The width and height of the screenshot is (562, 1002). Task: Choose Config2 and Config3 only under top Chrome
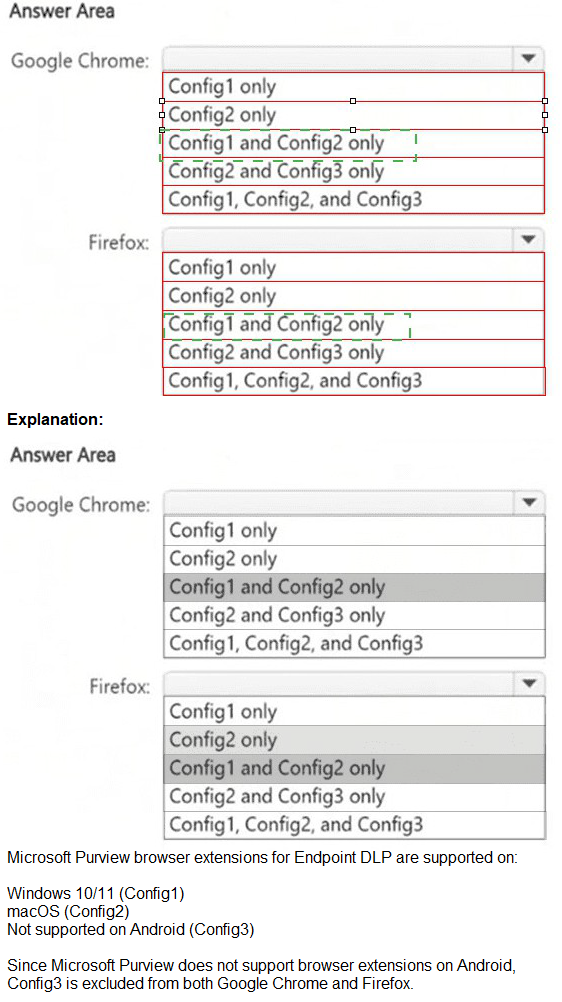click(x=353, y=171)
